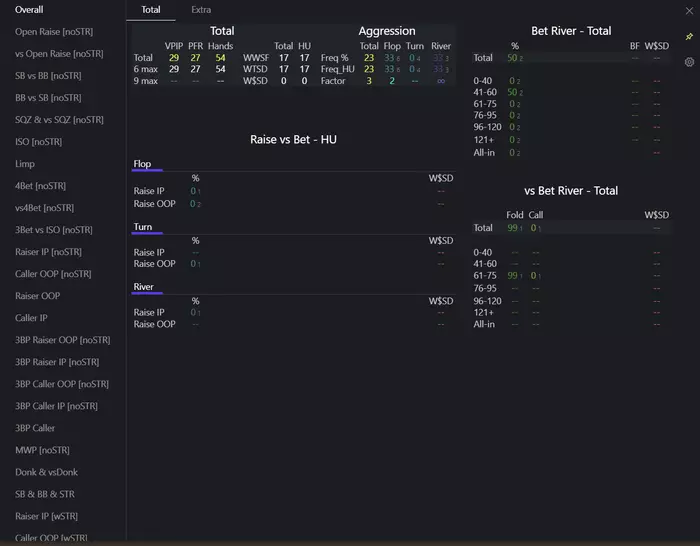This screenshot has height=546, width=700.
Task: Select 3BP Caller IP [noSTR]
Action: pyautogui.click(x=56, y=406)
